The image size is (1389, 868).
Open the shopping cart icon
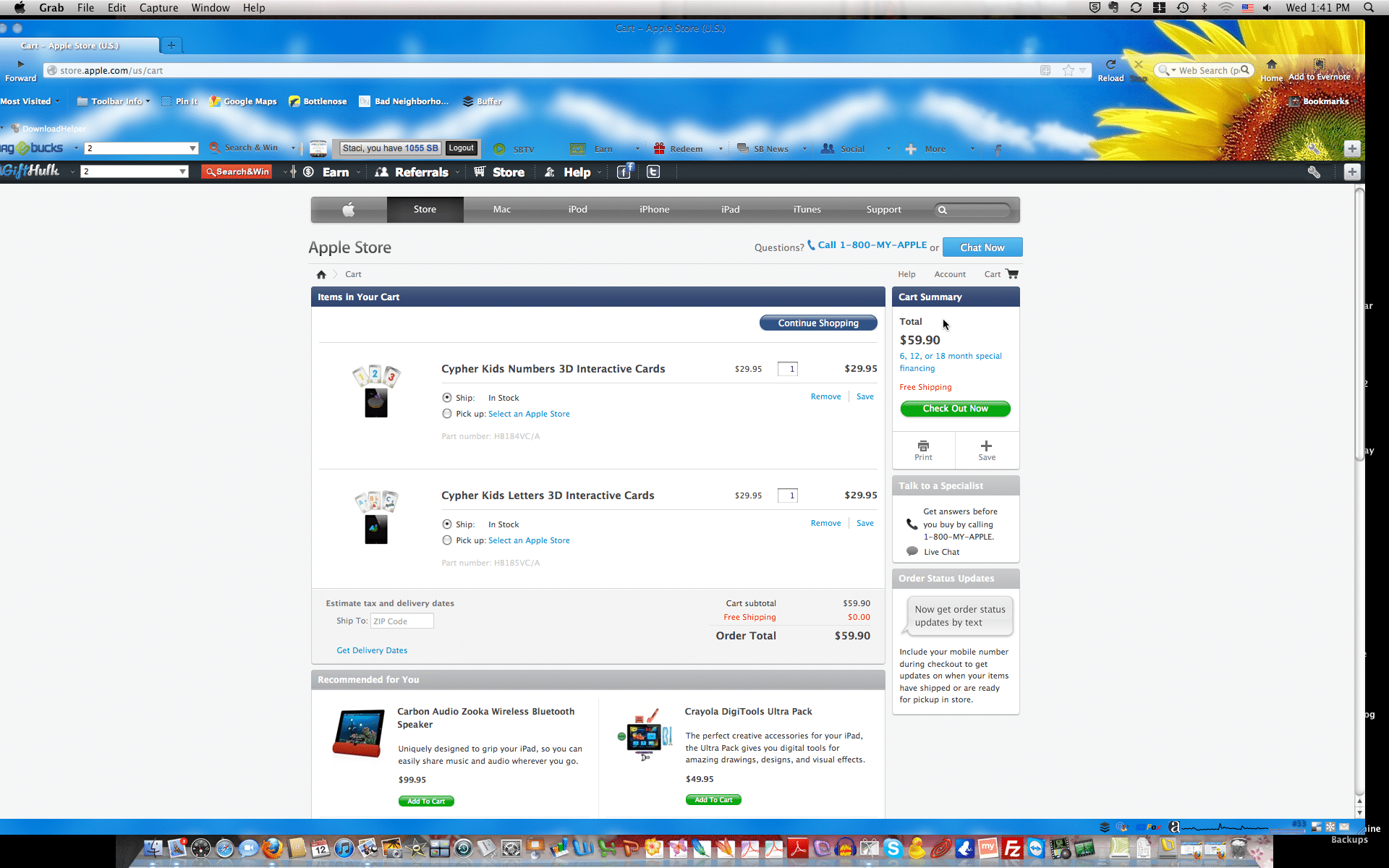1012,274
